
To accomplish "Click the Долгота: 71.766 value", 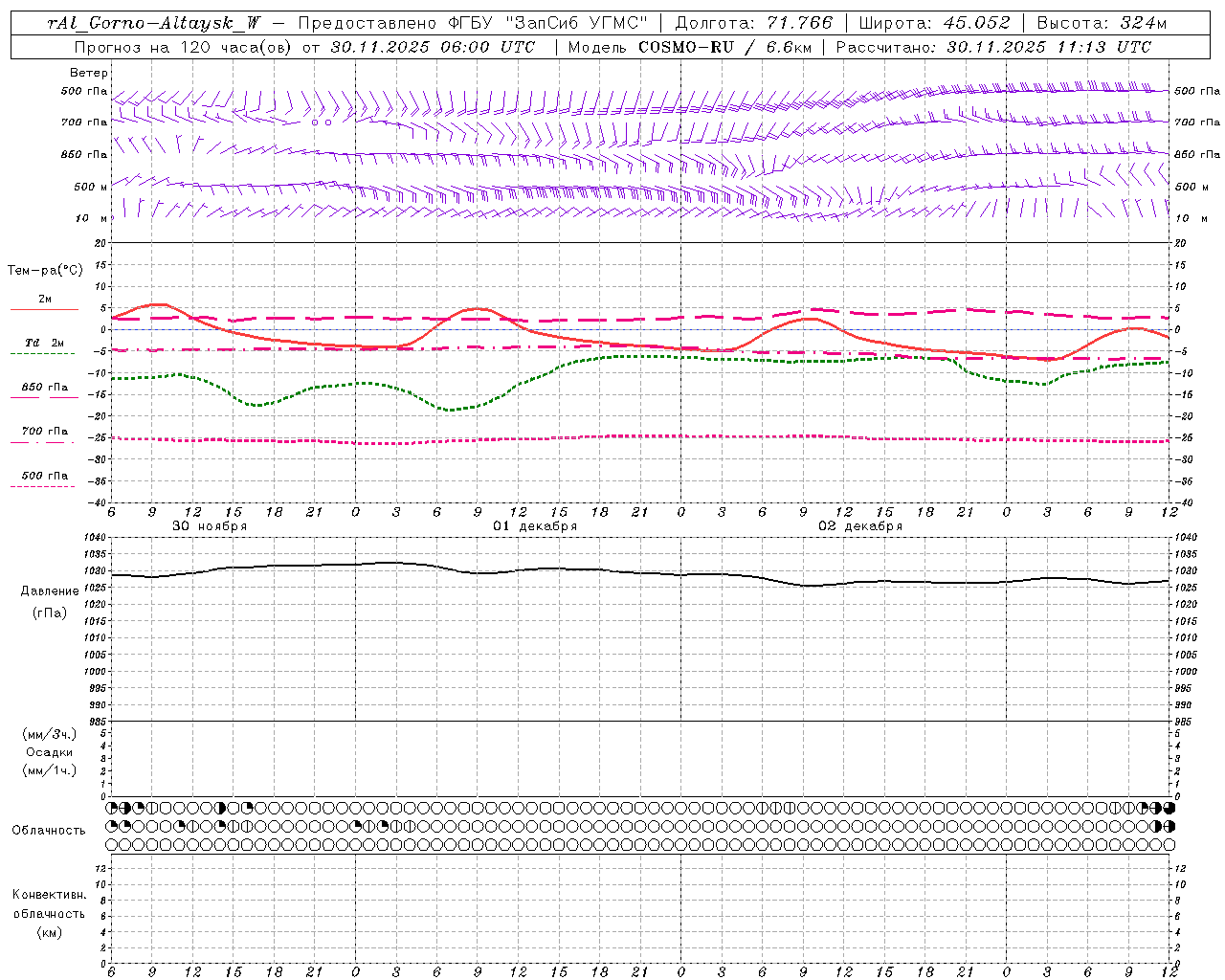I will pos(754,23).
